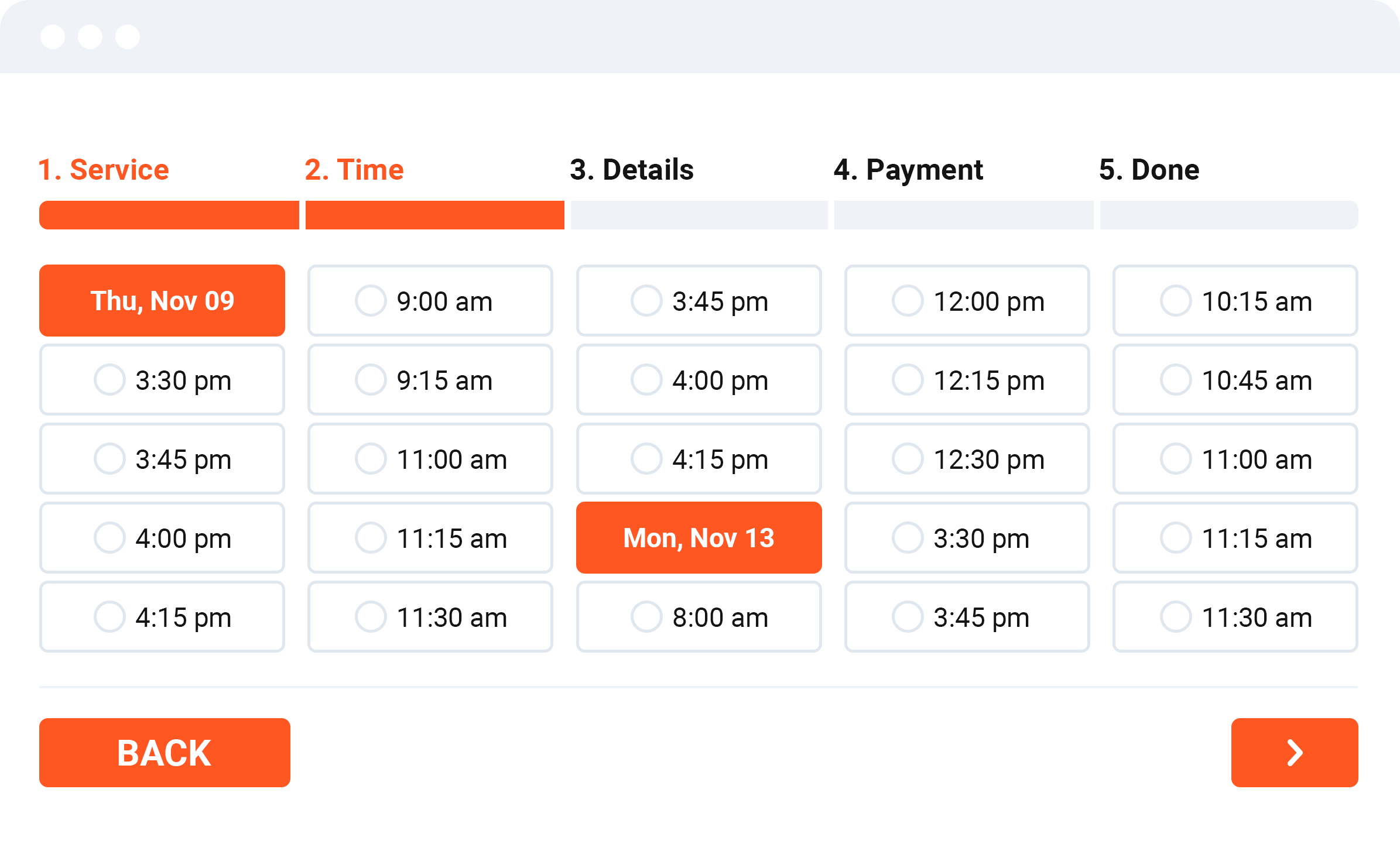
Task: Click the Time step progress bar segment
Action: click(434, 215)
